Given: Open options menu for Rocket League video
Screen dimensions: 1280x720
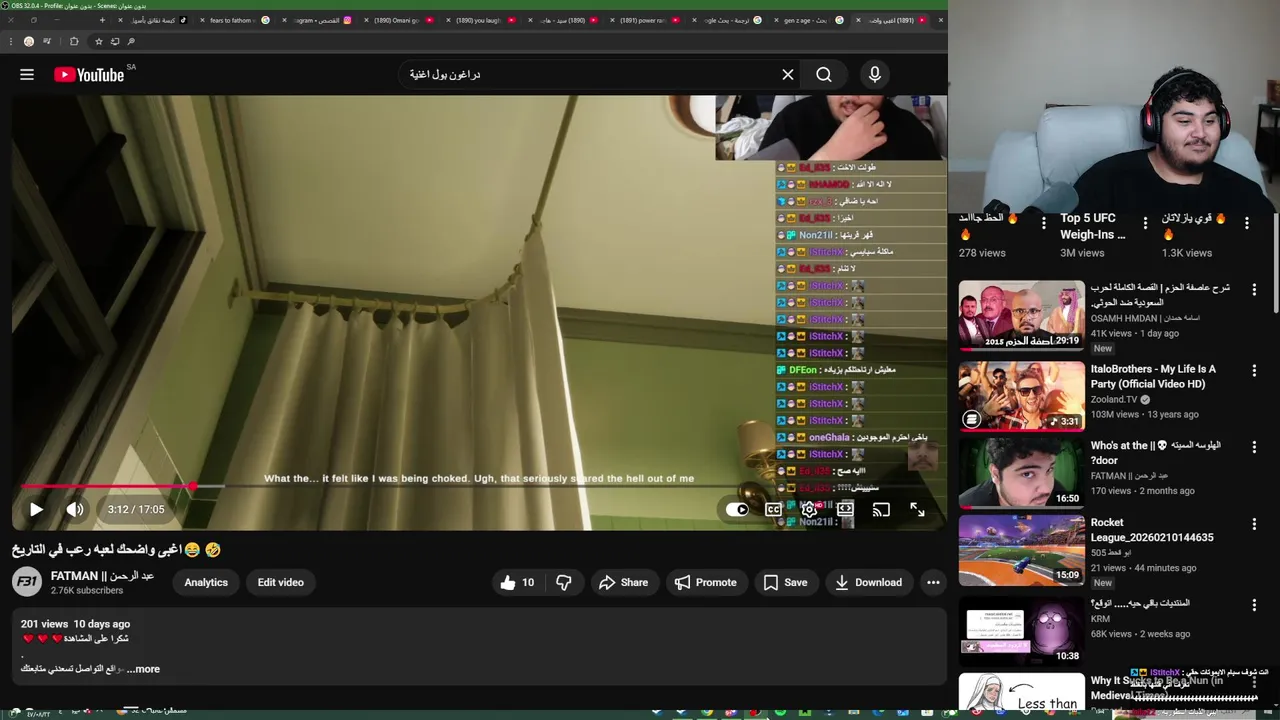Looking at the screenshot, I should (1254, 524).
